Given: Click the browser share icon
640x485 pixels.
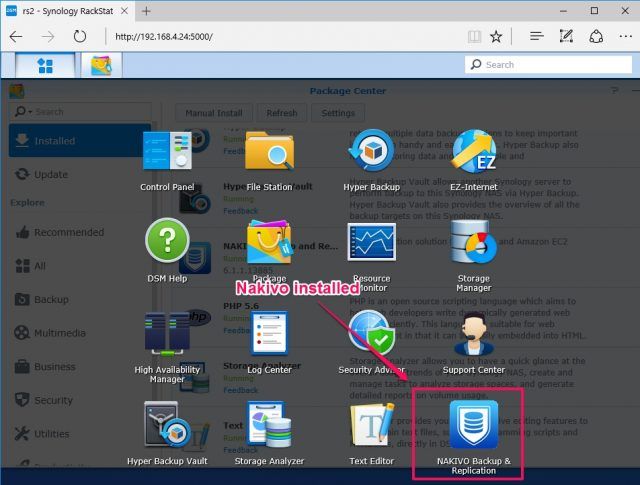Looking at the screenshot, I should (596, 37).
